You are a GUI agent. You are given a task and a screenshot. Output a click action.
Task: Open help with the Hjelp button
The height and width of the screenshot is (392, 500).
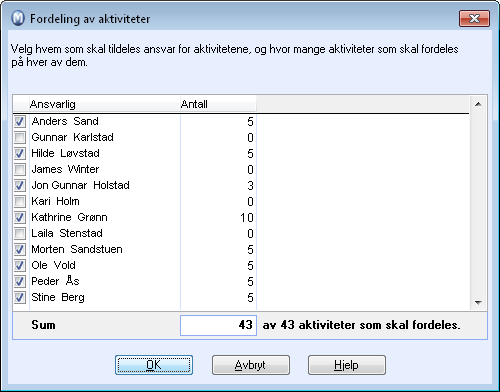(x=347, y=365)
